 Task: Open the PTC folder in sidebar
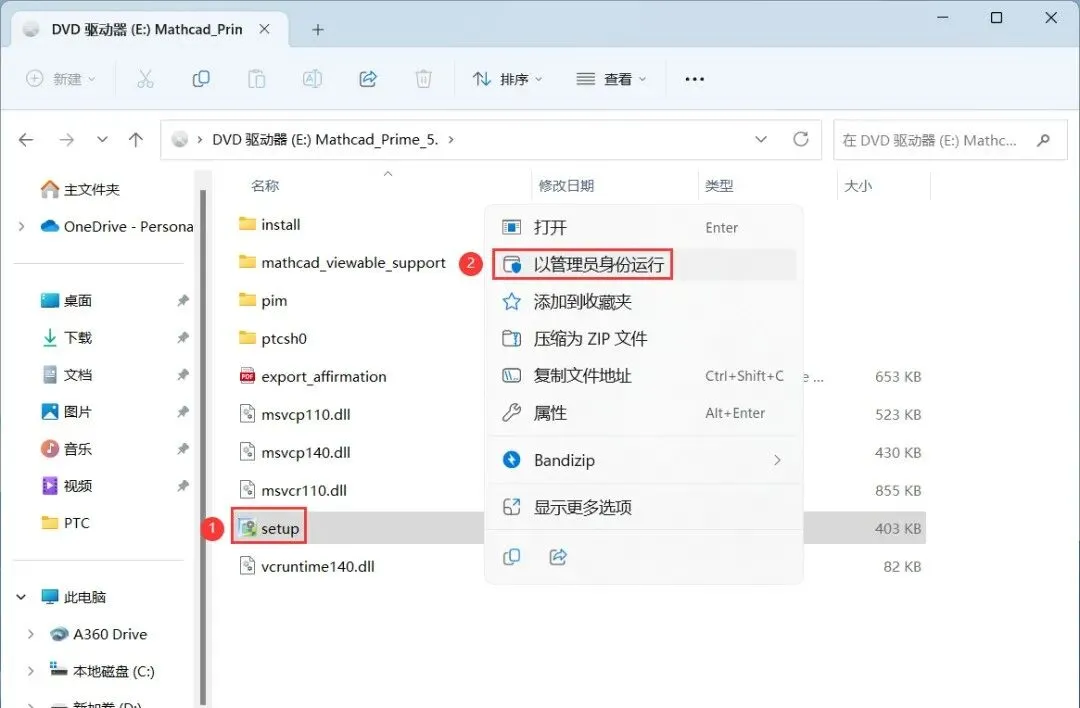[65, 523]
